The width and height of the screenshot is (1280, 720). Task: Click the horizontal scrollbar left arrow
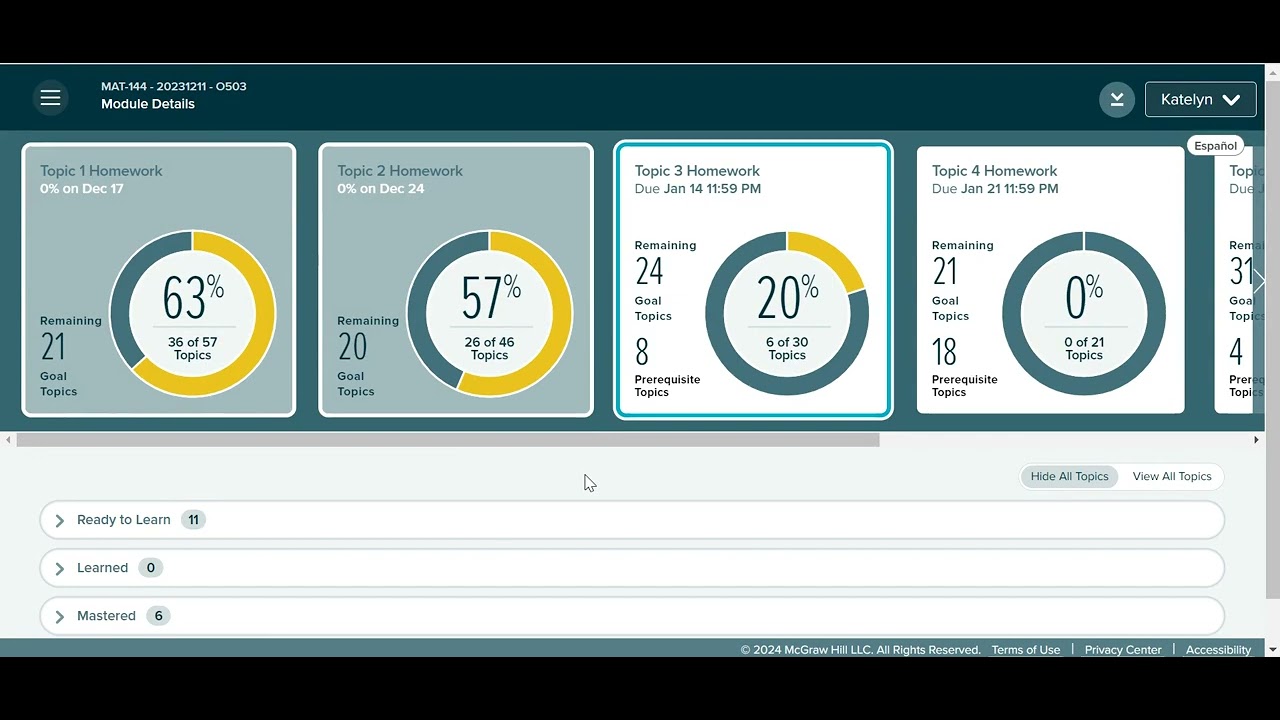[8, 440]
